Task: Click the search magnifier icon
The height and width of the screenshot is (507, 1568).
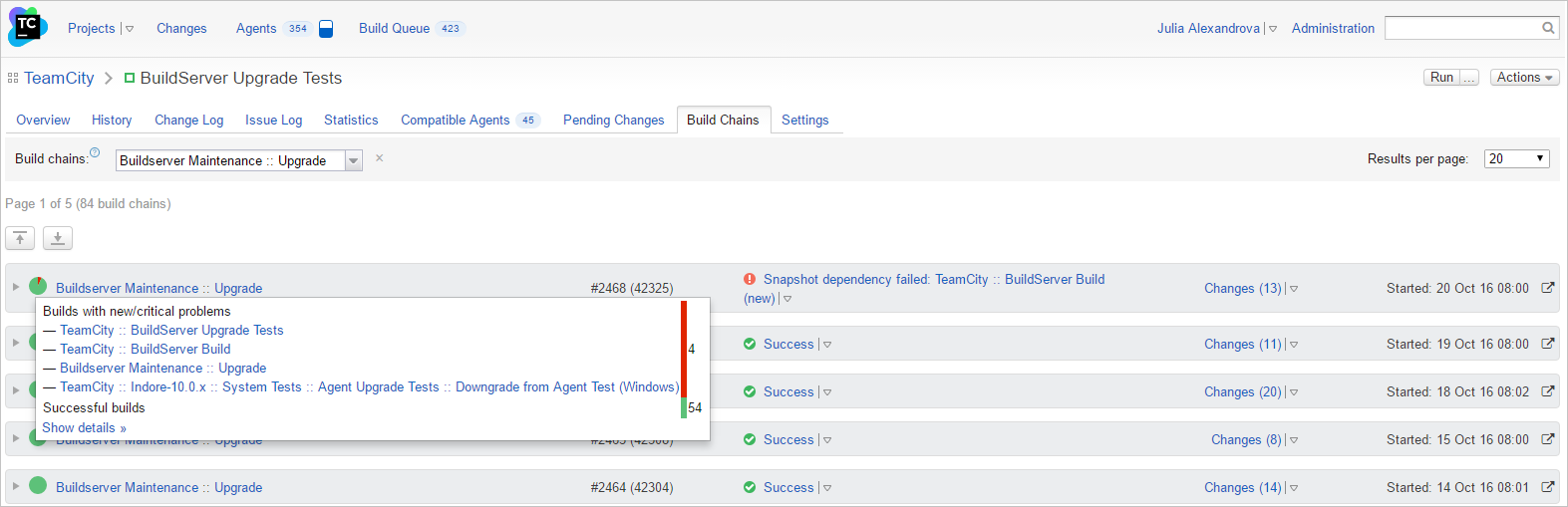Action: [x=1548, y=28]
